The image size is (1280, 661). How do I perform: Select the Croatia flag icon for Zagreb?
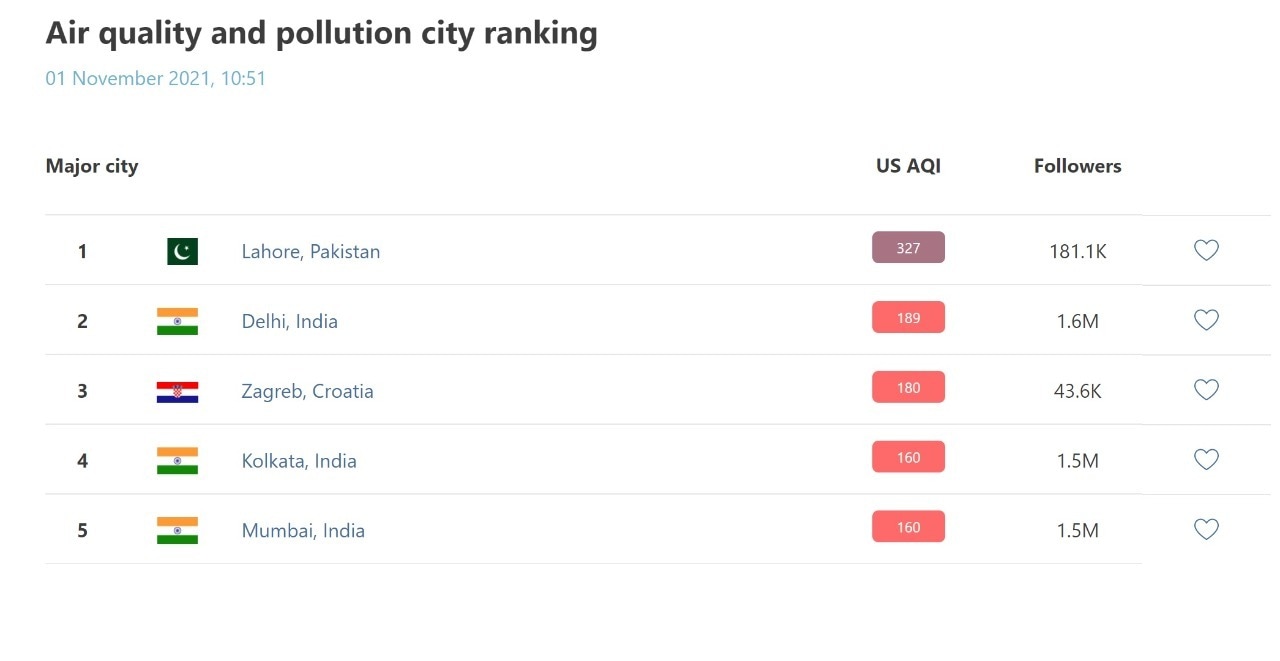coord(177,391)
